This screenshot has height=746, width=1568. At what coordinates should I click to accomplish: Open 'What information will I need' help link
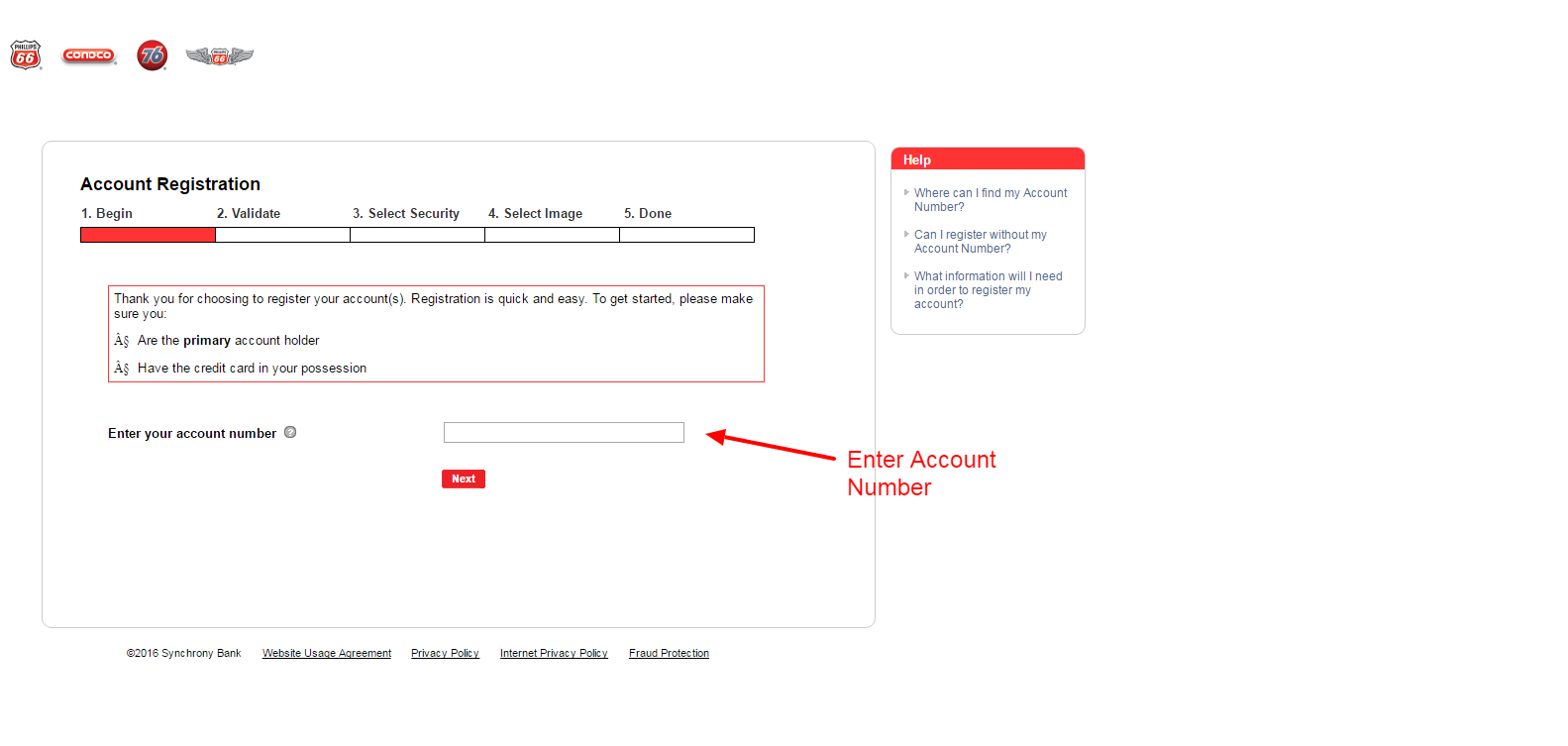tap(988, 290)
